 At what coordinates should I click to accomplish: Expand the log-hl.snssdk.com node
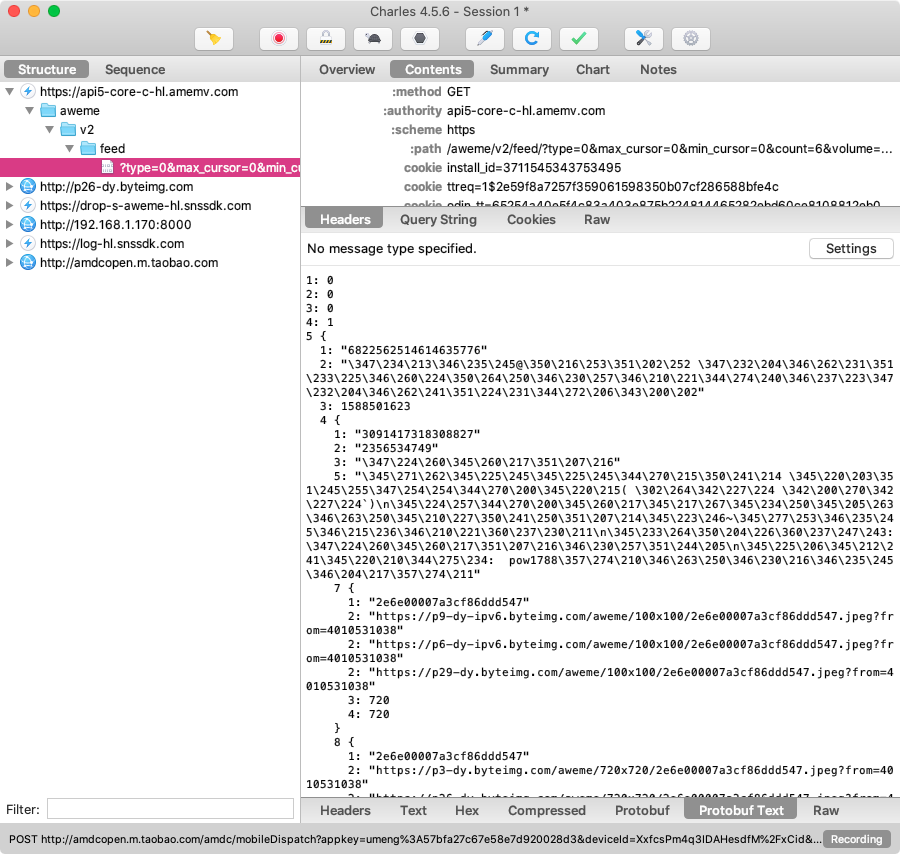9,243
